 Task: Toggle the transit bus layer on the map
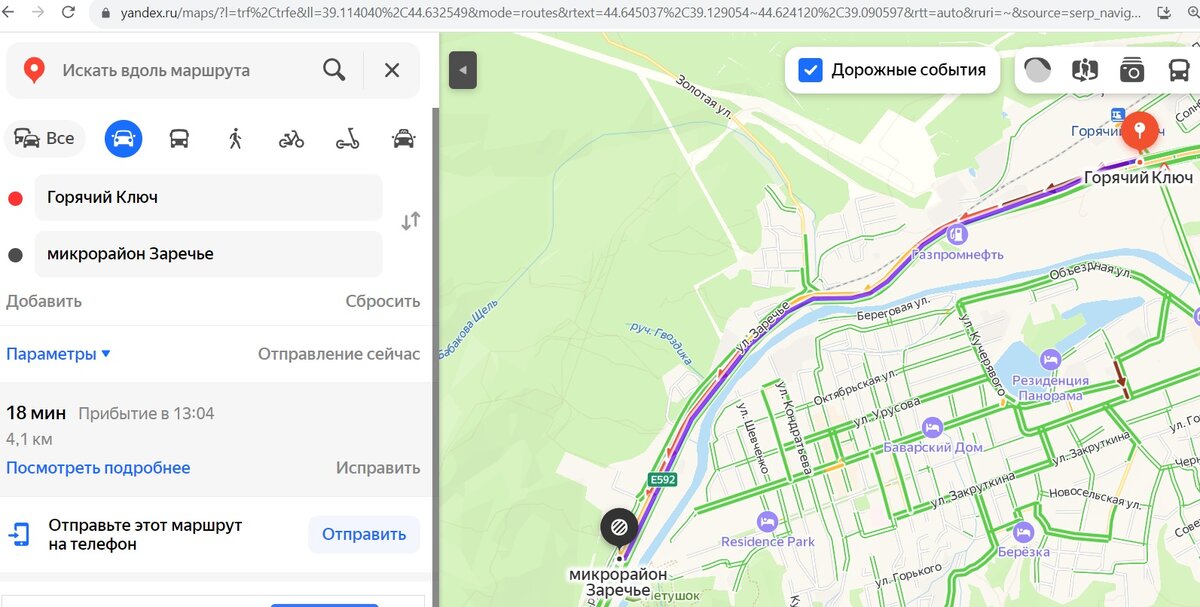coord(1178,70)
